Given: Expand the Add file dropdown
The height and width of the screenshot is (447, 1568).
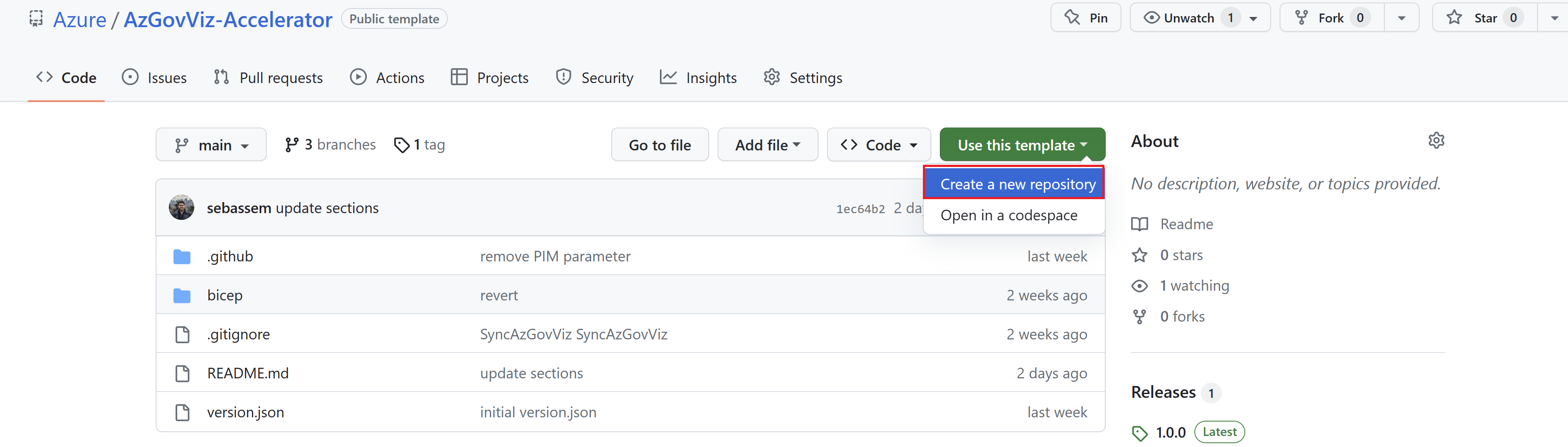Looking at the screenshot, I should tap(767, 145).
